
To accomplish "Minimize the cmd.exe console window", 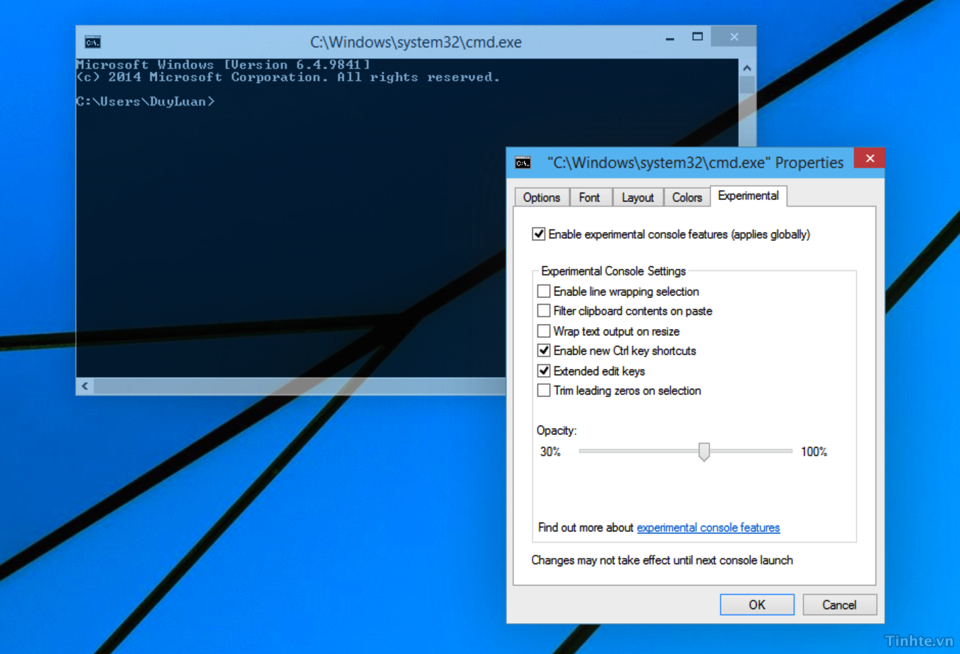I will click(669, 38).
